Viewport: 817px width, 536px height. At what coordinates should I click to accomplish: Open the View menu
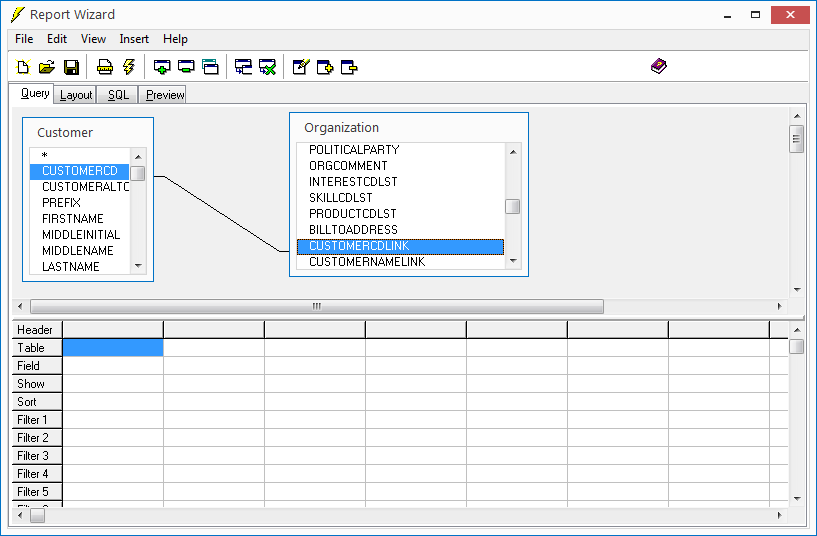click(93, 39)
